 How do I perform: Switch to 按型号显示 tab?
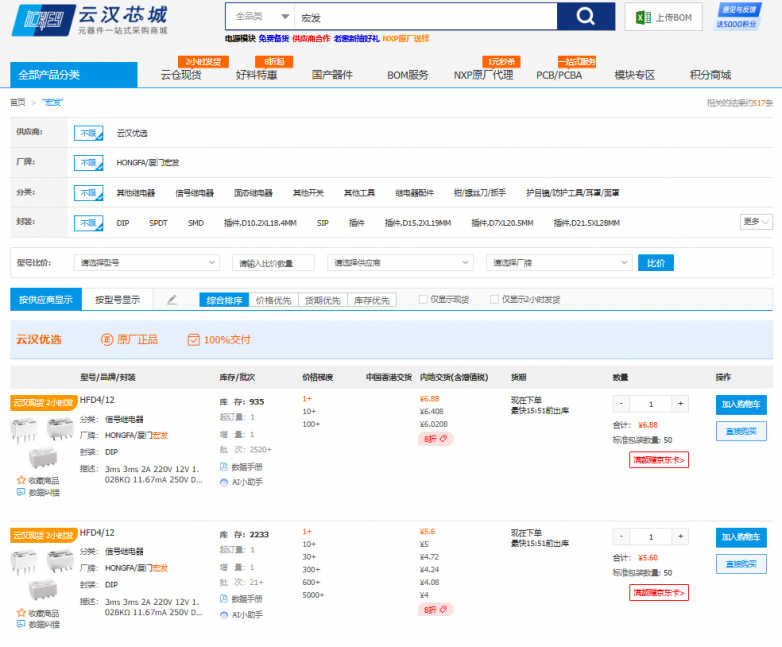pos(117,300)
